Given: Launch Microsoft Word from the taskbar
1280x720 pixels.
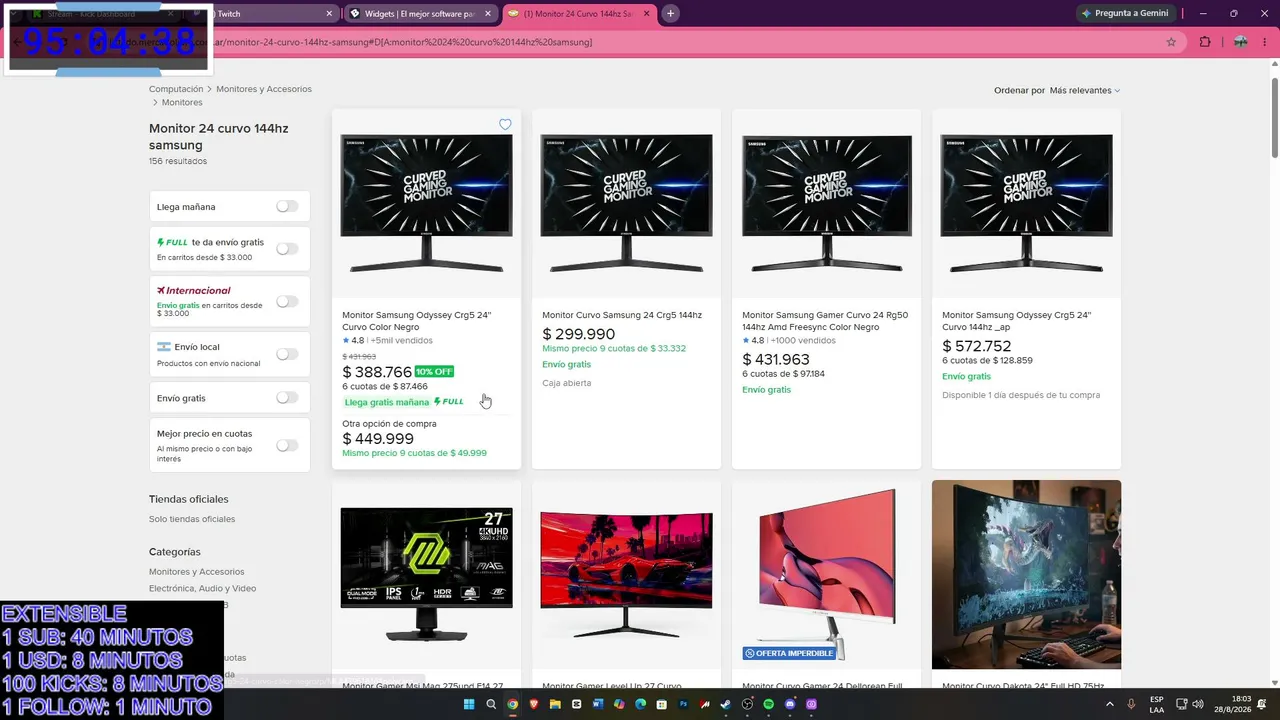Looking at the screenshot, I should (x=598, y=704).
